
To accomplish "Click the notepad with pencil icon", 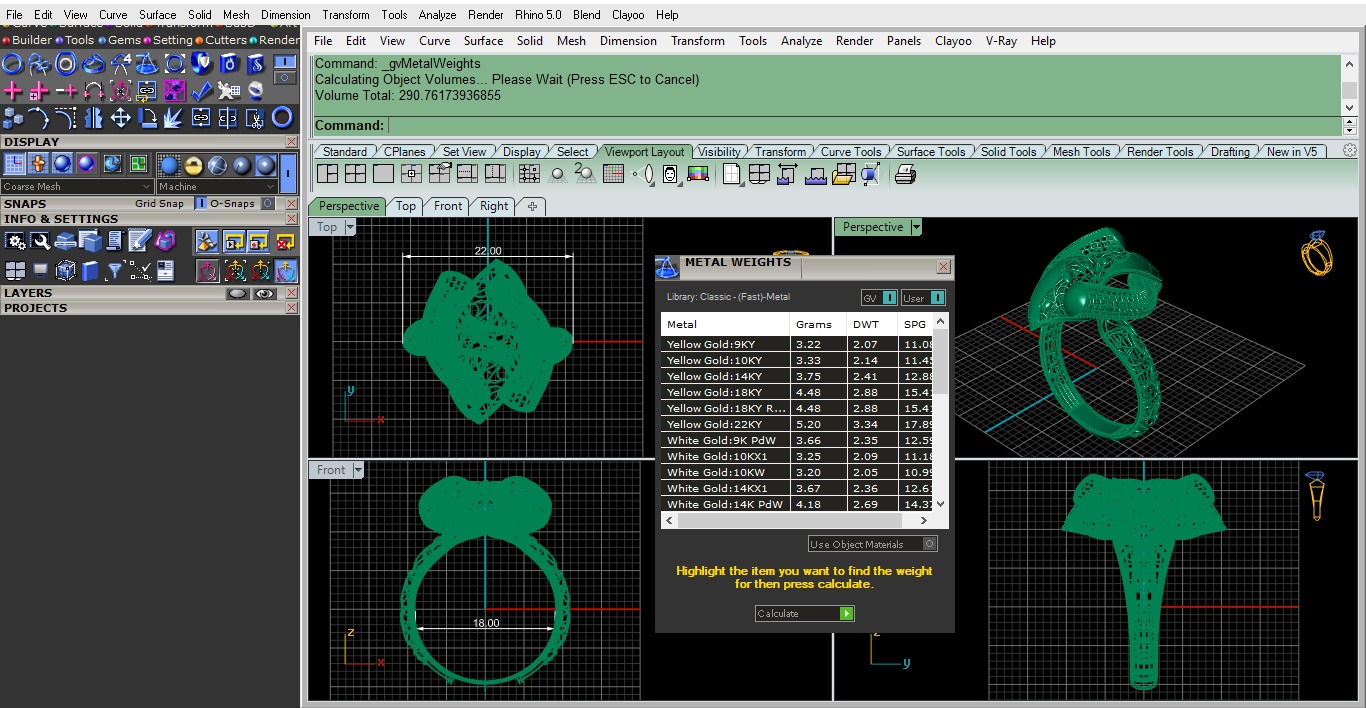I will click(139, 240).
